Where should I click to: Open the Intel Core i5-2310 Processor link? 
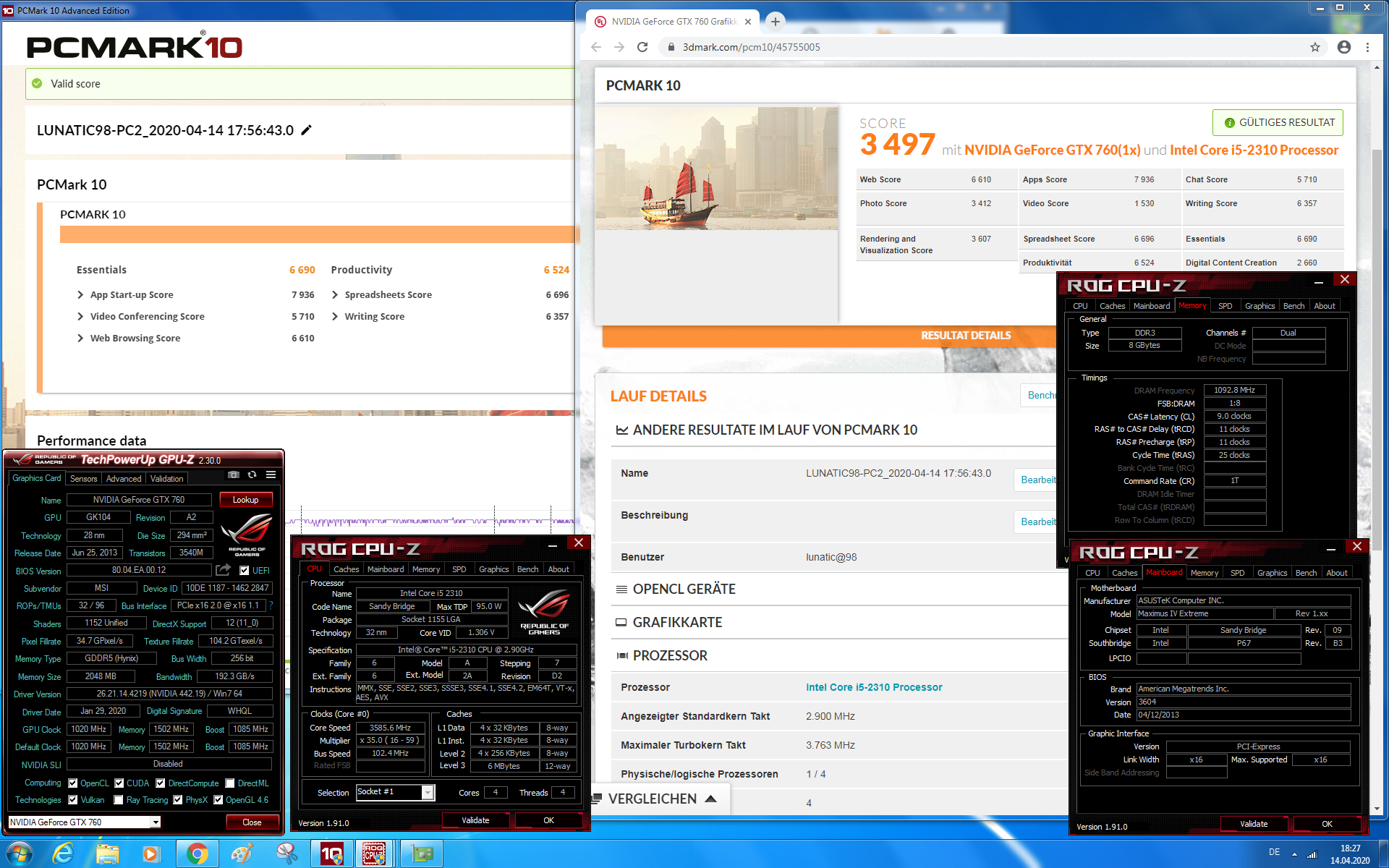(874, 687)
